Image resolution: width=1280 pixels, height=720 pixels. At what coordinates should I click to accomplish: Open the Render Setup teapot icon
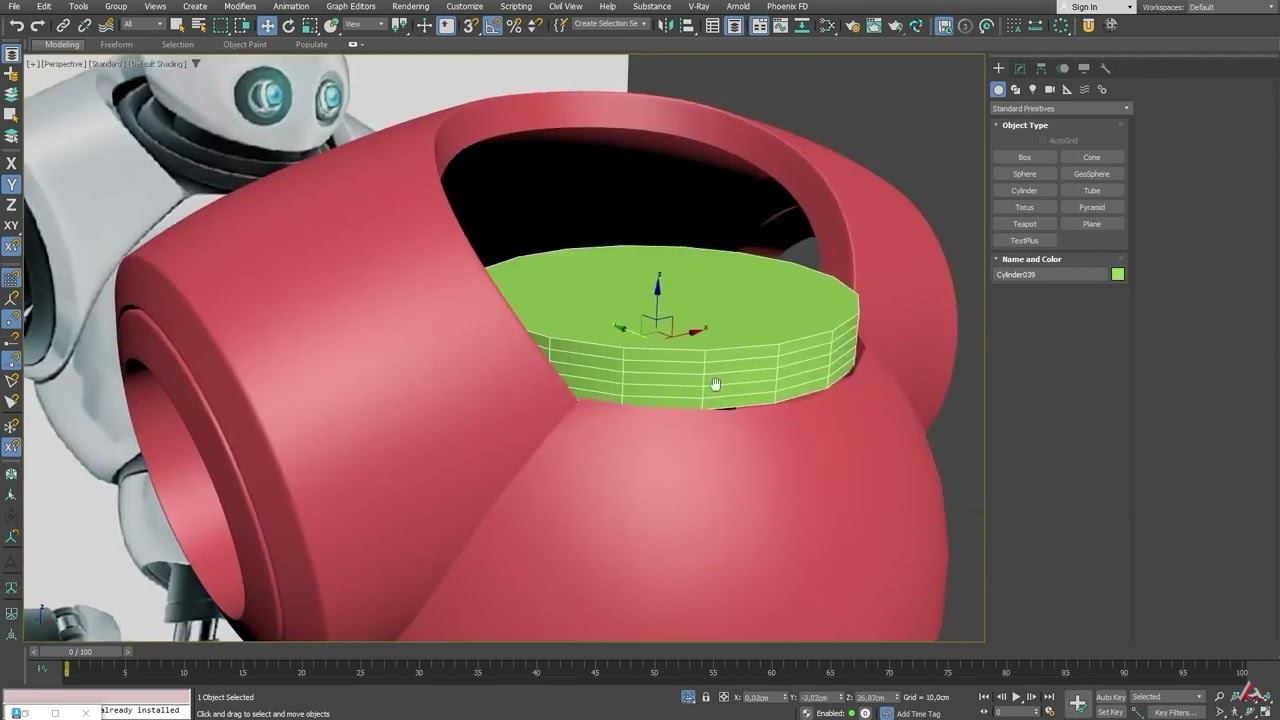[x=851, y=26]
